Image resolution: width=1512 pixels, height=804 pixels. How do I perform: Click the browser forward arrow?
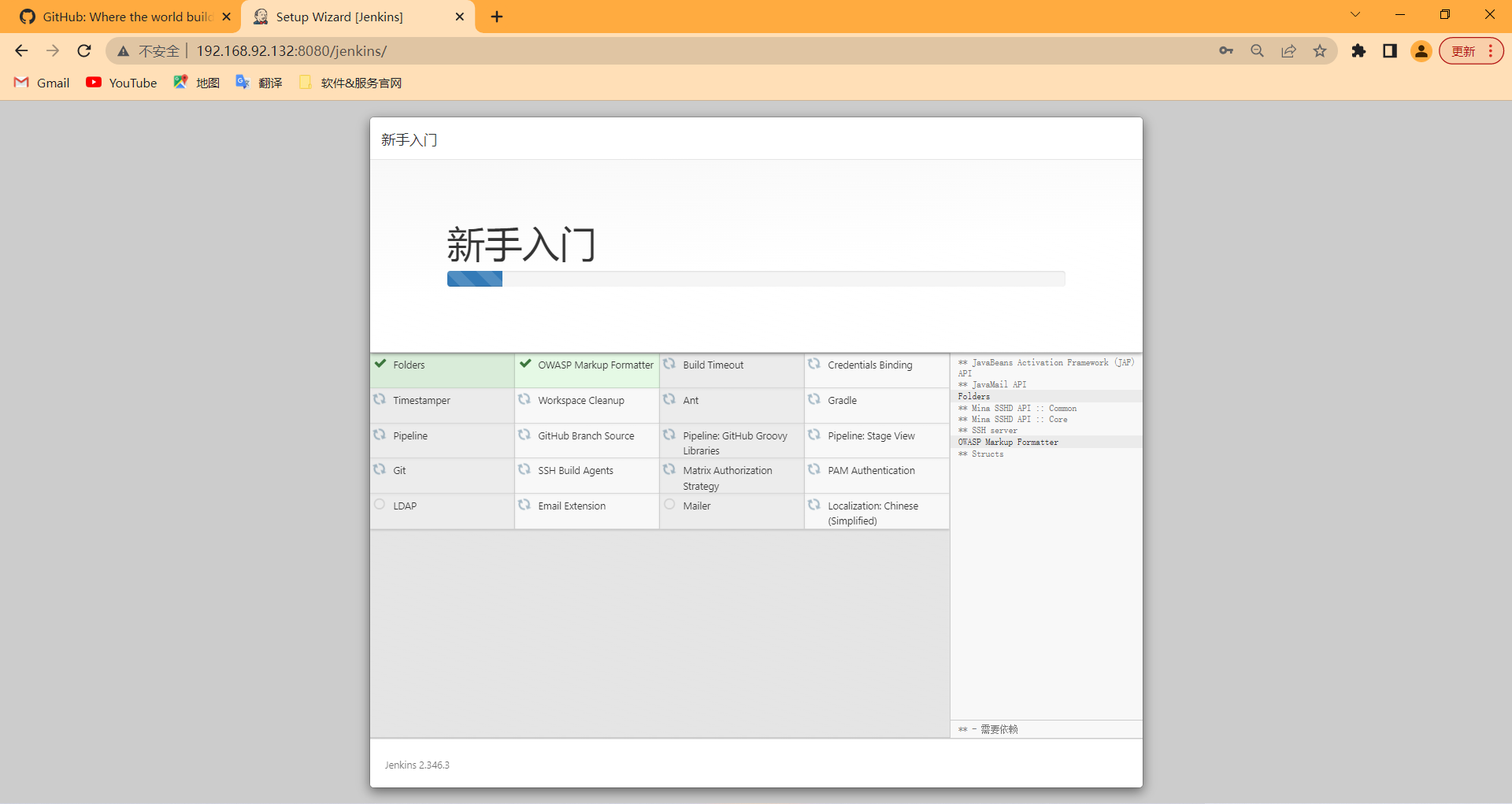tap(53, 51)
